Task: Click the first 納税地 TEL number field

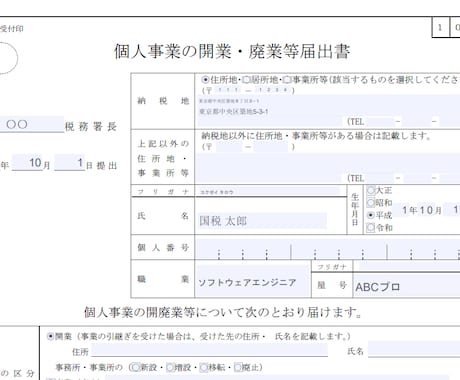Action: pyautogui.click(x=379, y=122)
